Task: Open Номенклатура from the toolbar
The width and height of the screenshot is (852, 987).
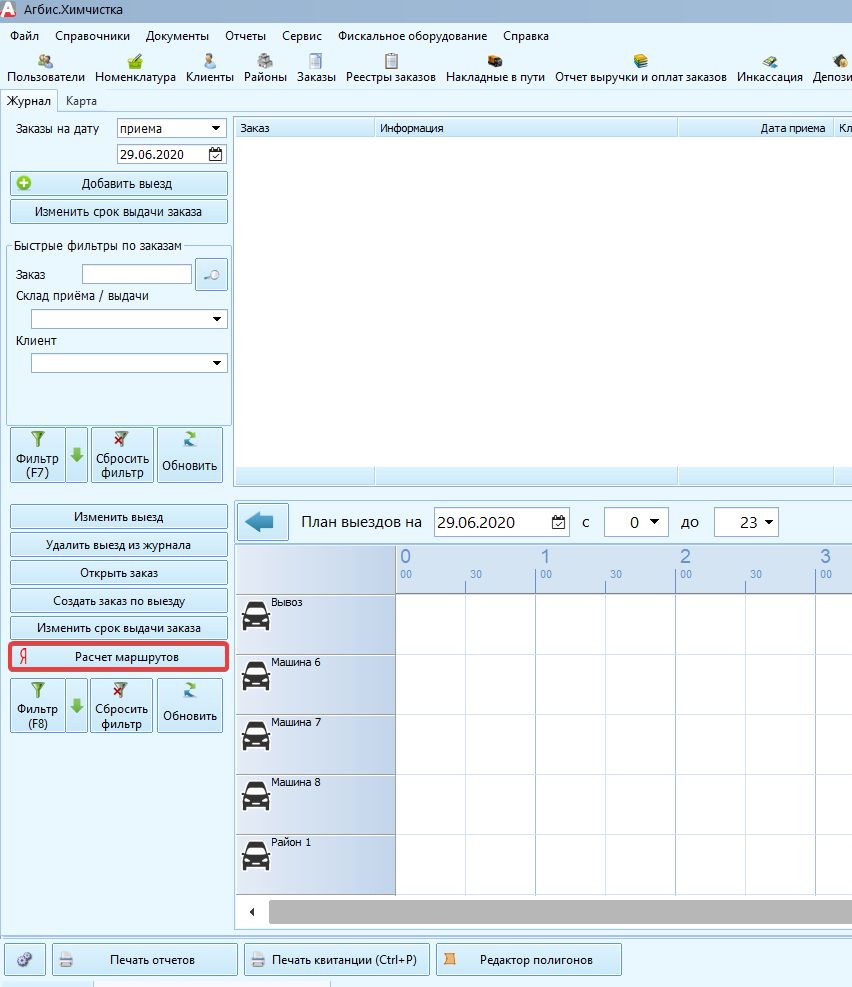Action: point(135,69)
